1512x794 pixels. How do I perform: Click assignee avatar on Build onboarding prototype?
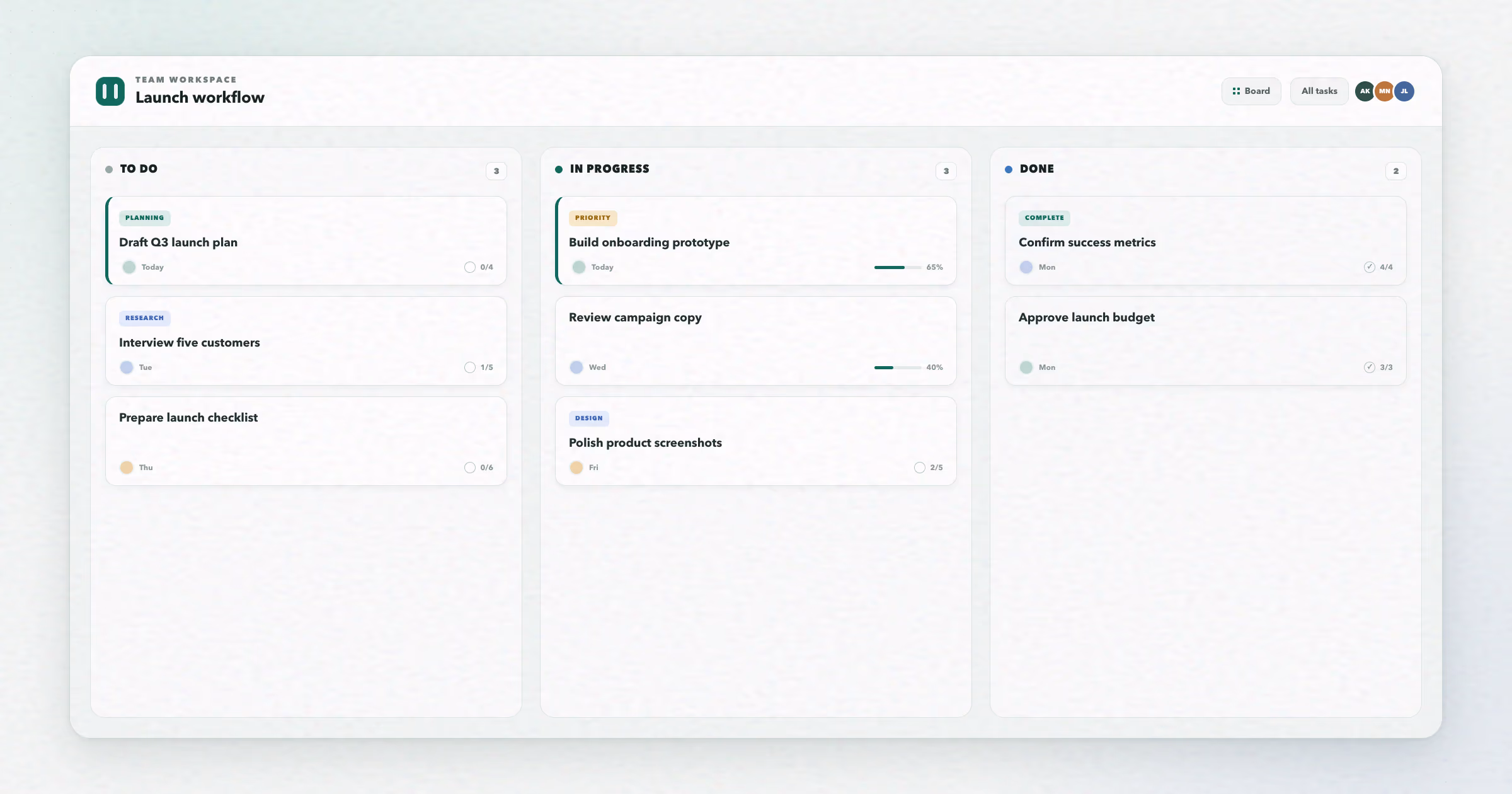tap(579, 267)
